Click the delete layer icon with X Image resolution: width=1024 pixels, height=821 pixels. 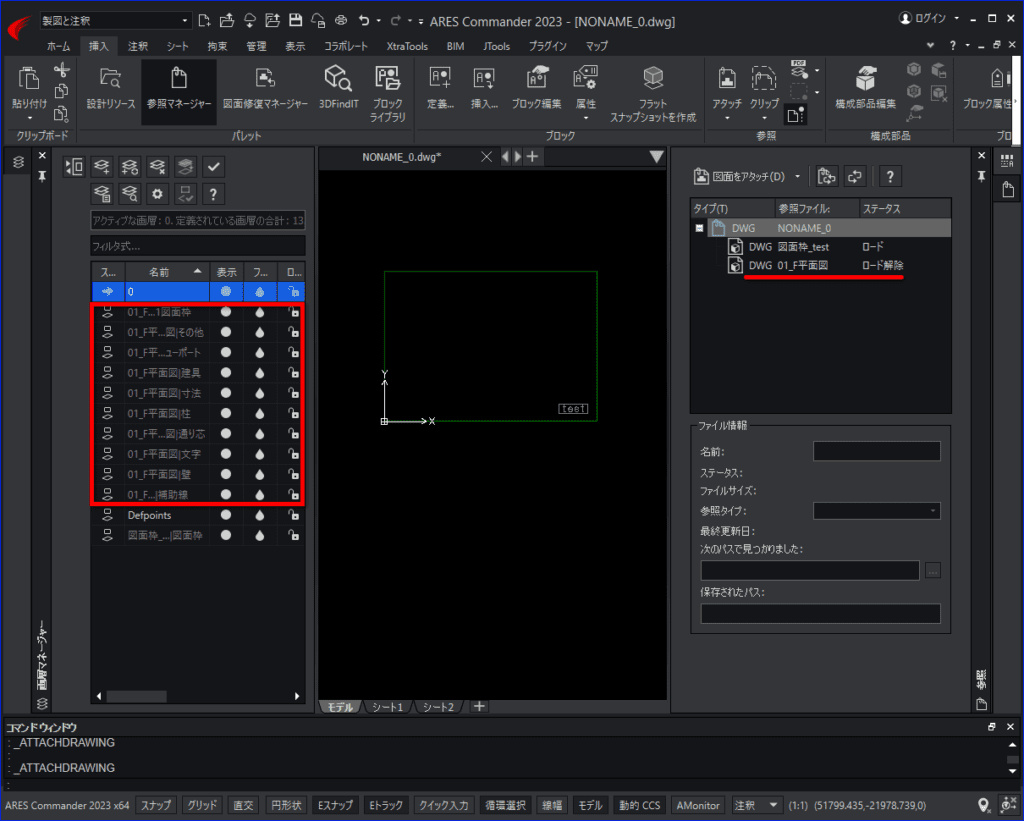pyautogui.click(x=157, y=167)
